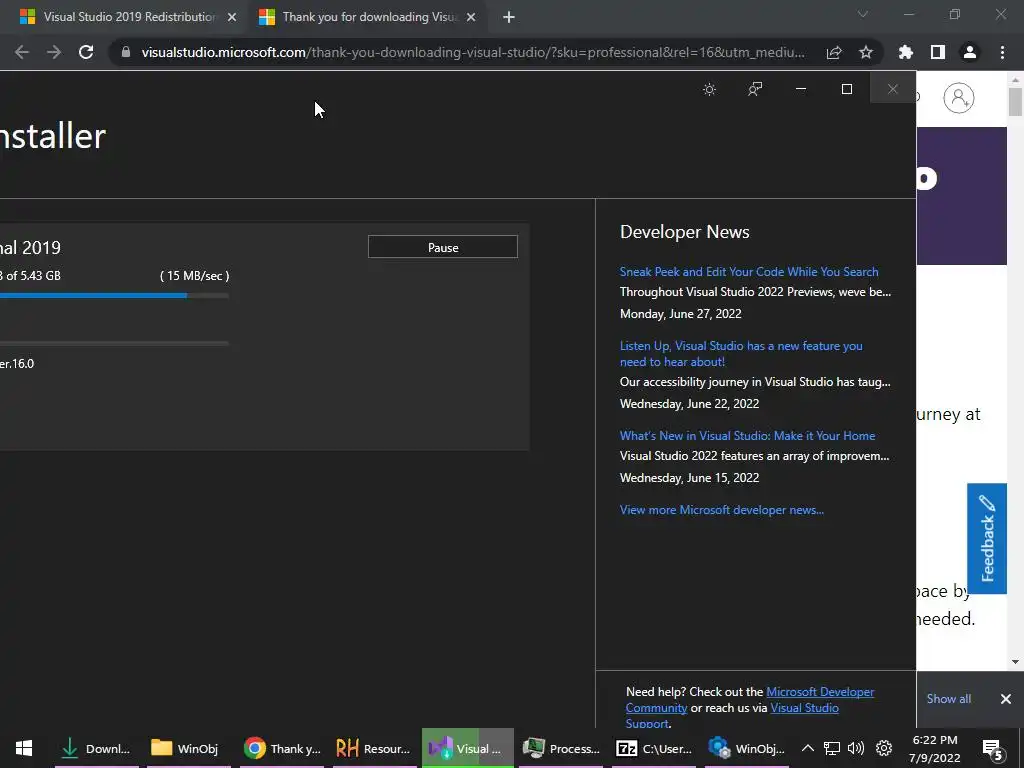Viewport: 1024px width, 768px height.
Task: Share this page from address bar
Action: pyautogui.click(x=834, y=52)
